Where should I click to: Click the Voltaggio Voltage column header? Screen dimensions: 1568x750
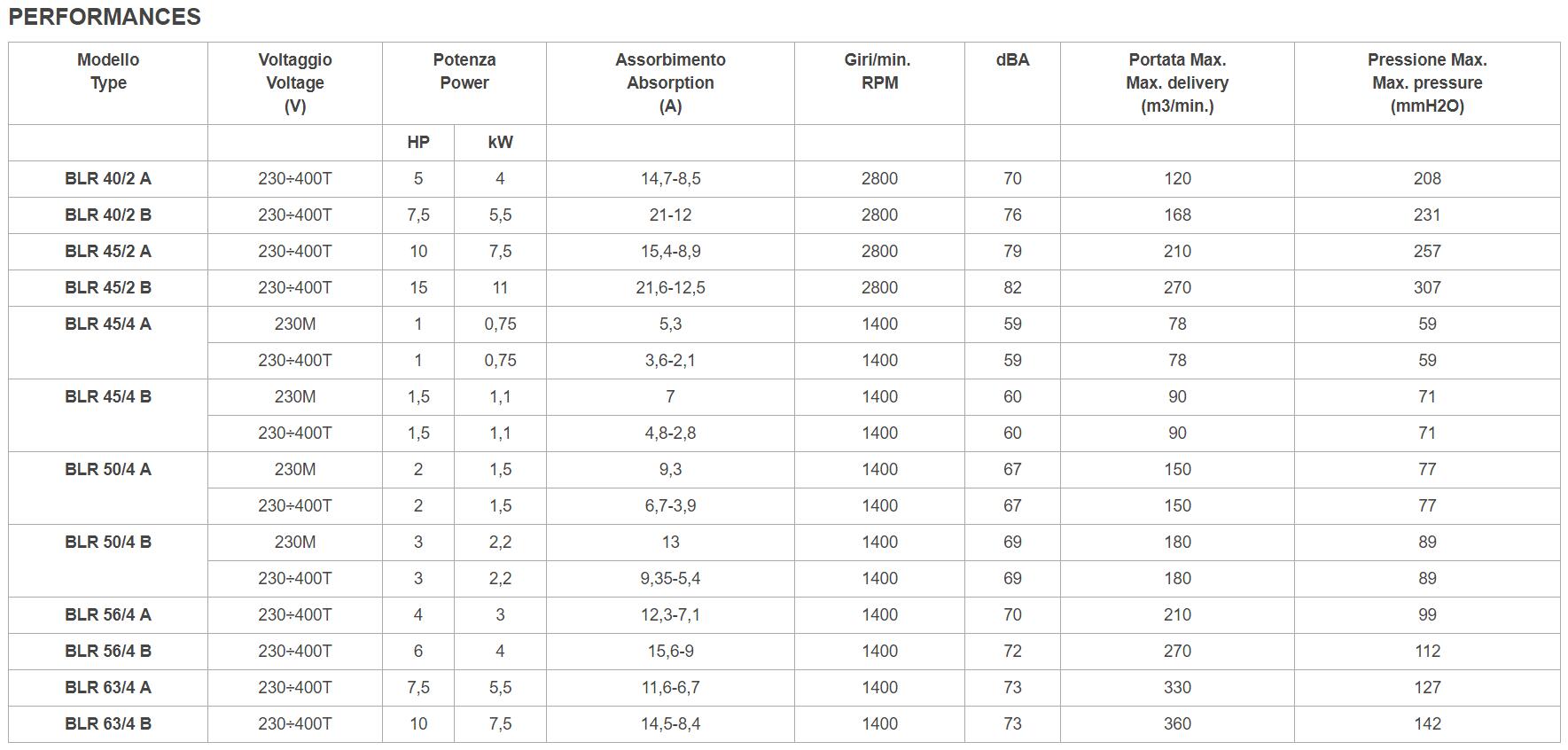coord(295,82)
